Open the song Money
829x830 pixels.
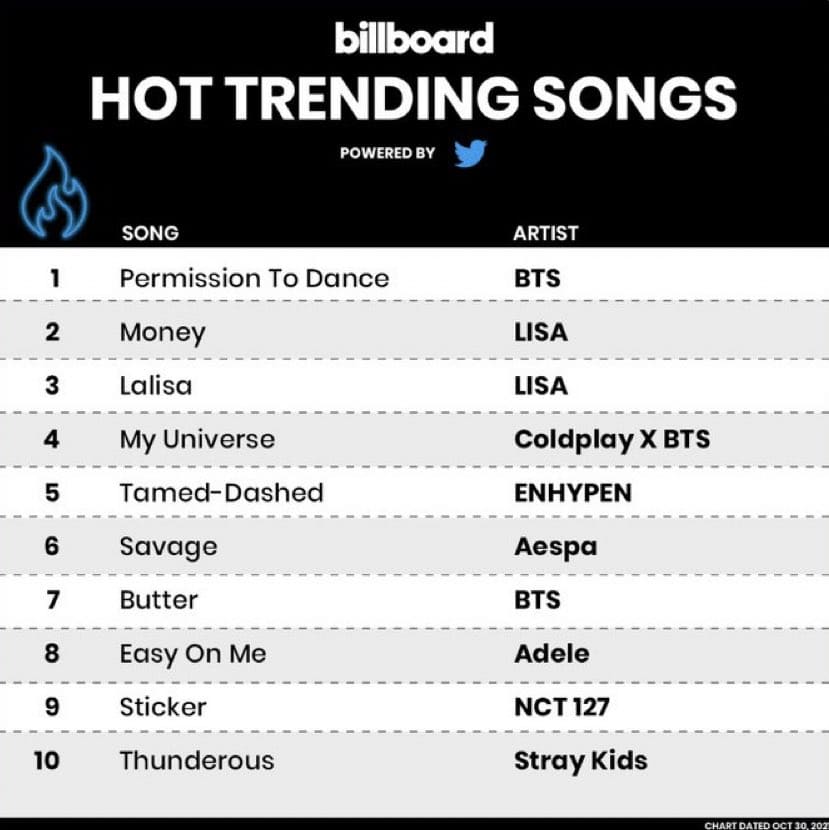point(162,332)
